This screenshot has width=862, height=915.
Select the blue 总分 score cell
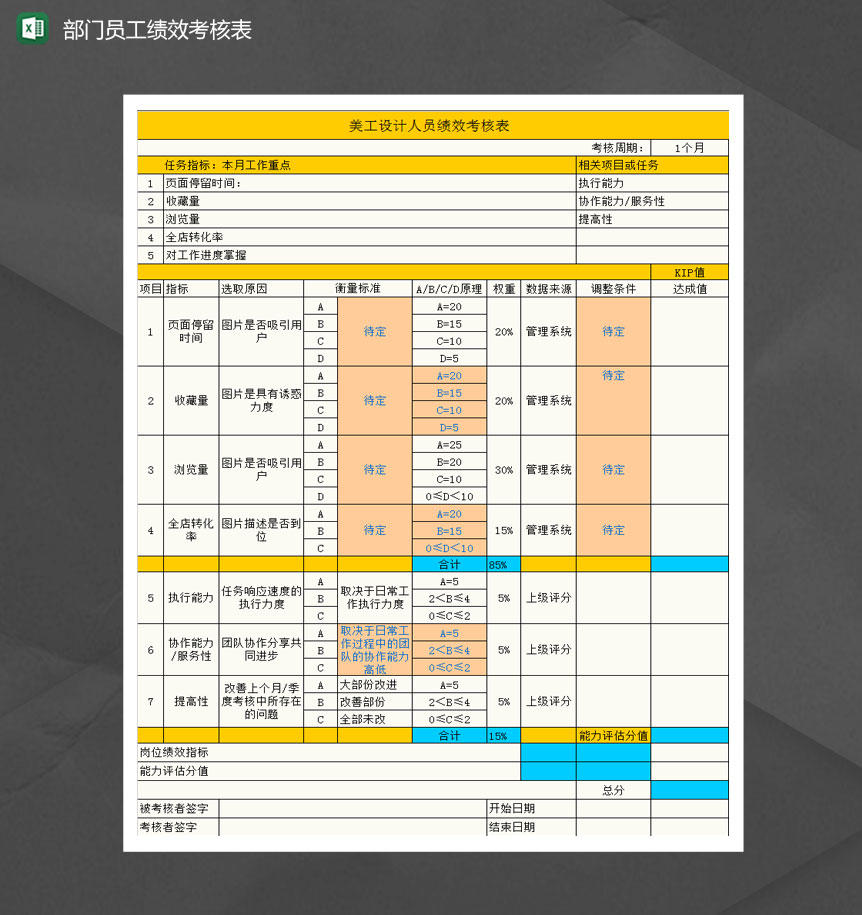click(x=690, y=789)
